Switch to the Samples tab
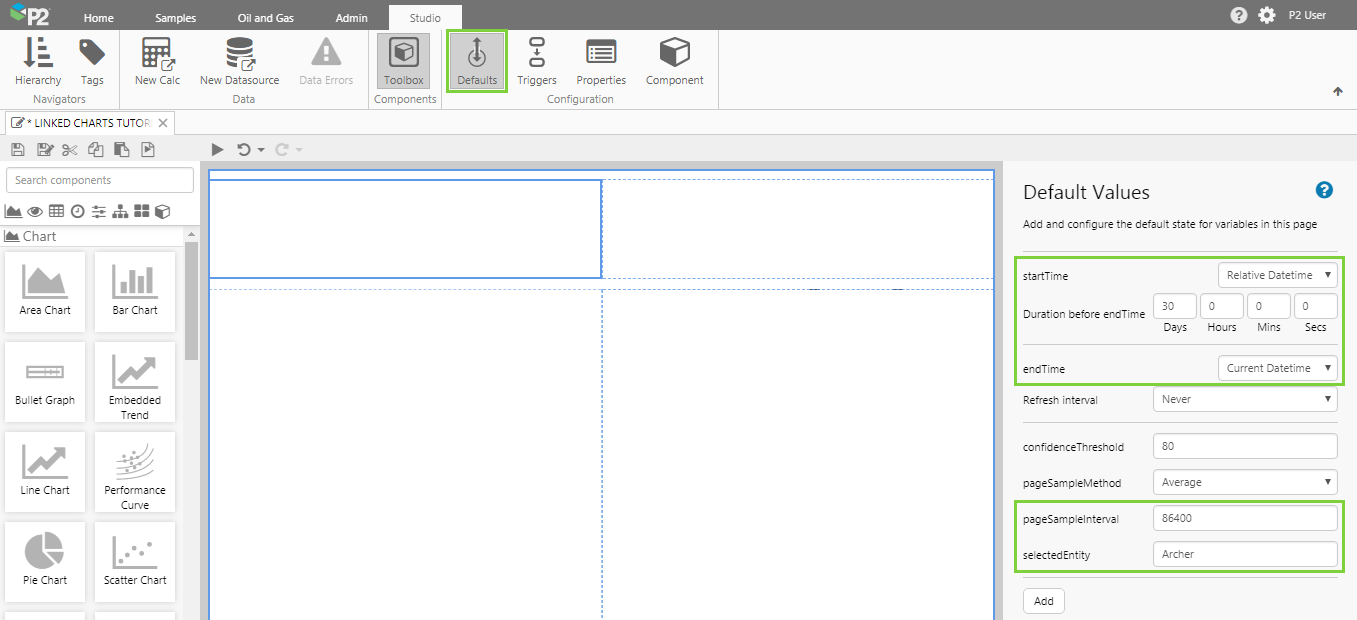The height and width of the screenshot is (620, 1357). [x=176, y=18]
